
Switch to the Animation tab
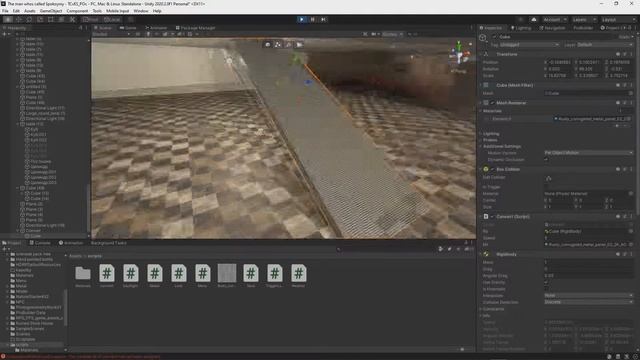(71, 243)
